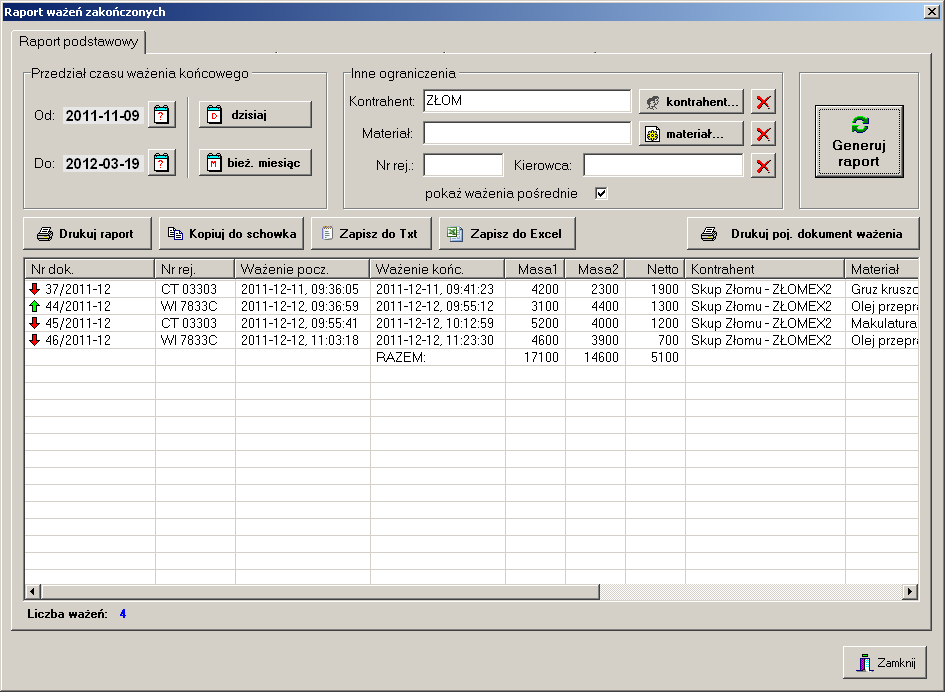Click Drukuj poj. dokument ważenia button
The height and width of the screenshot is (692, 945).
pos(803,234)
